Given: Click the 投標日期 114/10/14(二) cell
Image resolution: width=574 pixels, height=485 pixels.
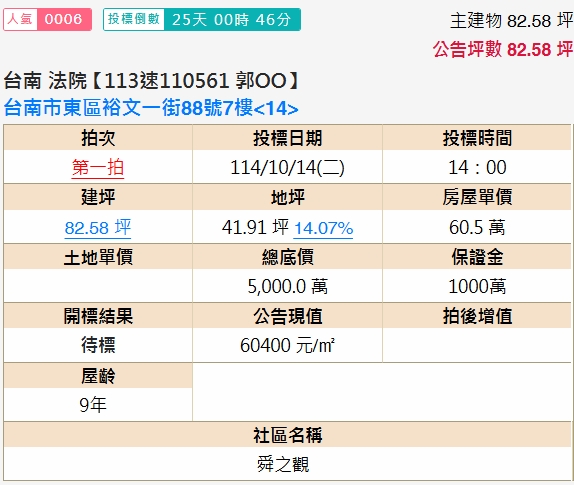Looking at the screenshot, I should 287,168.
